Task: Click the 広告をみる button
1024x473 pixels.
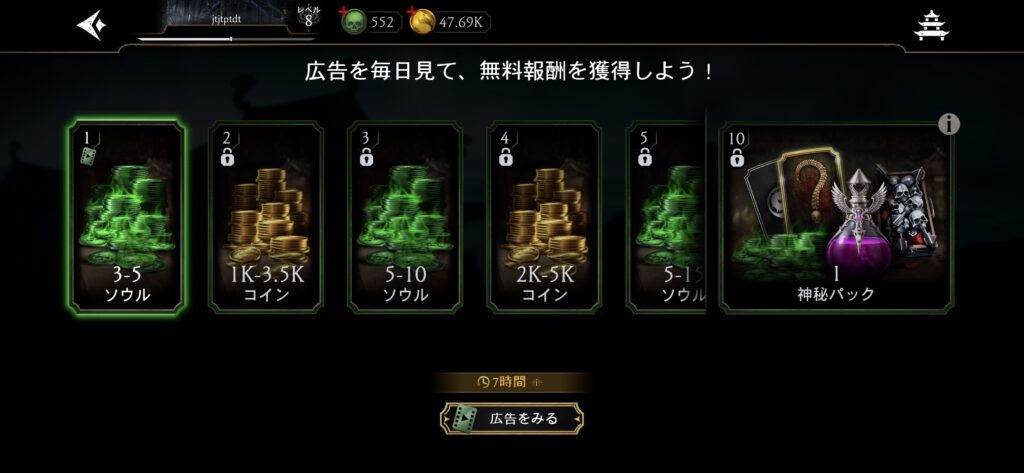Action: [x=512, y=419]
